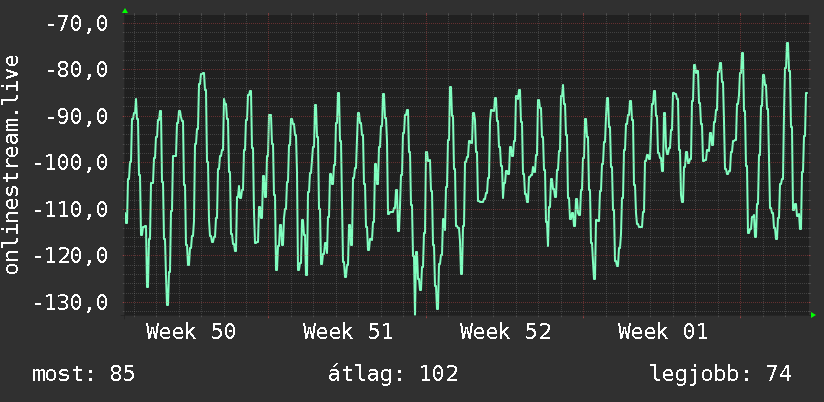
Task: Click the '-90,0' y-axis value
Action: coord(77,117)
